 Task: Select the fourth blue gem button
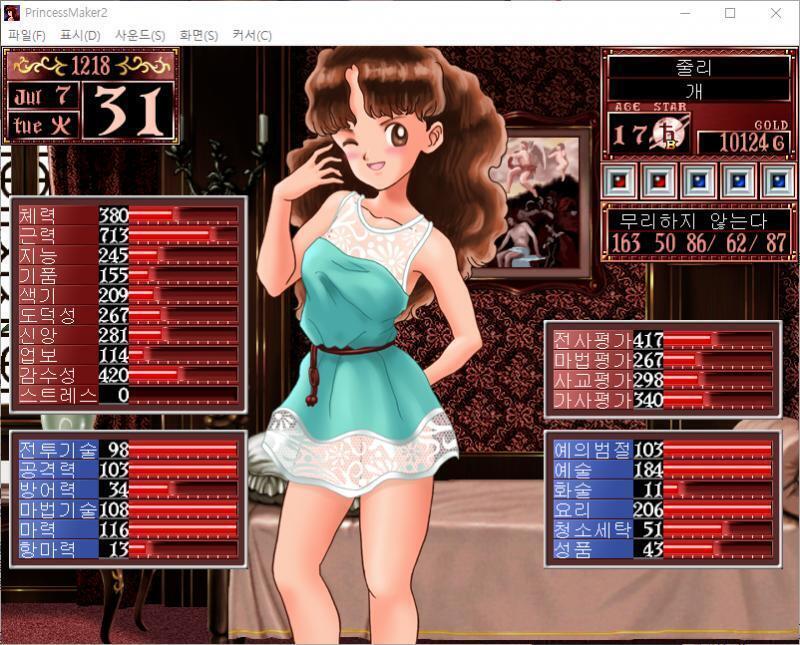[x=738, y=181]
